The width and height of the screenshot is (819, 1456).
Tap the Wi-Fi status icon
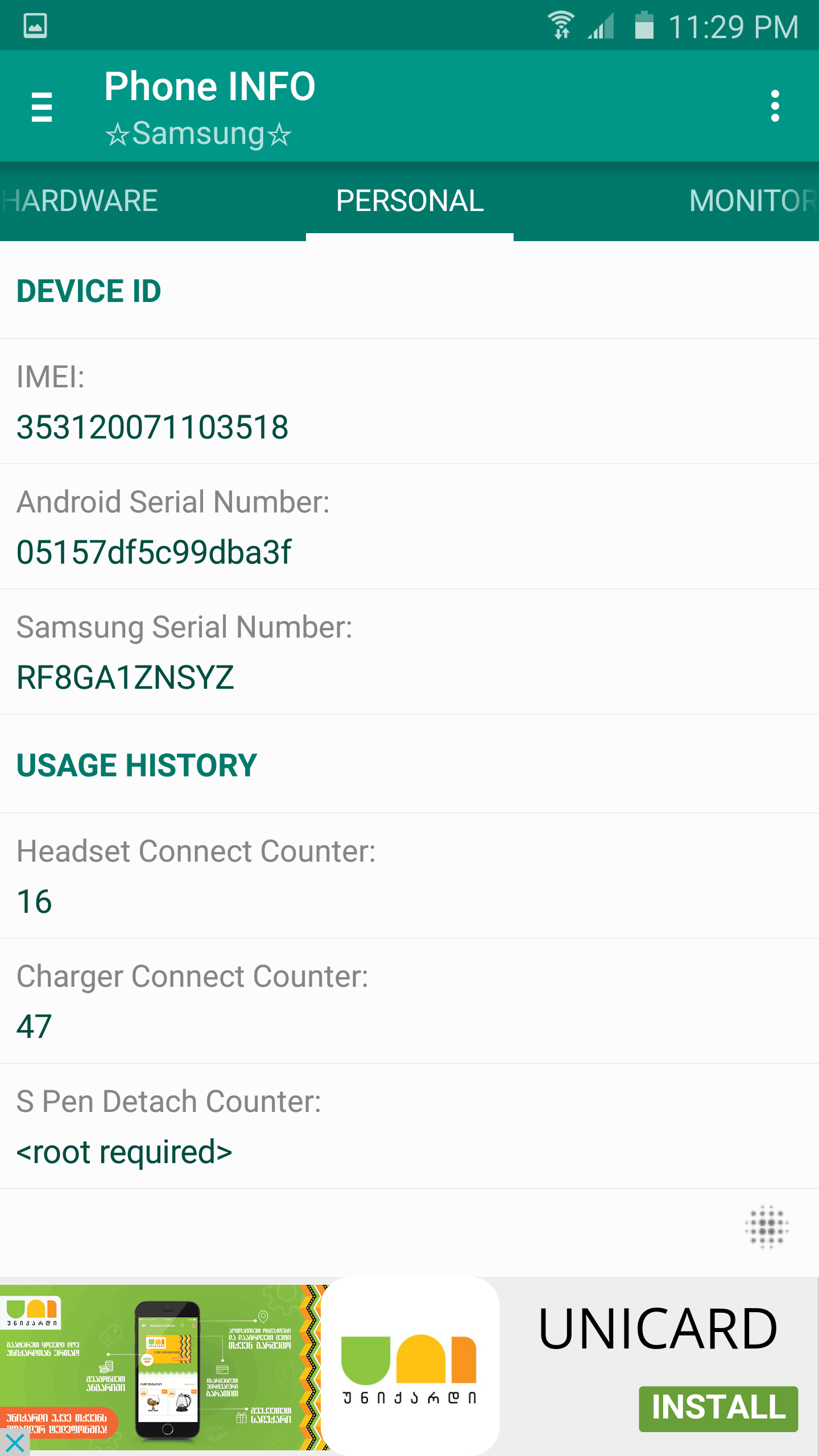(561, 26)
